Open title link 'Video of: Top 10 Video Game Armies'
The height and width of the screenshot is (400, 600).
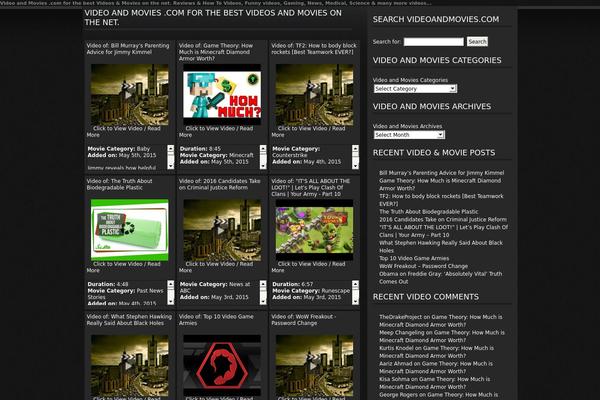[x=216, y=320]
